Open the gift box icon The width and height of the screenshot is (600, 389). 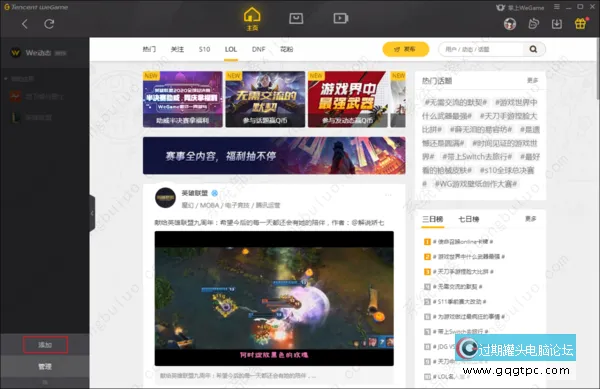click(x=580, y=24)
